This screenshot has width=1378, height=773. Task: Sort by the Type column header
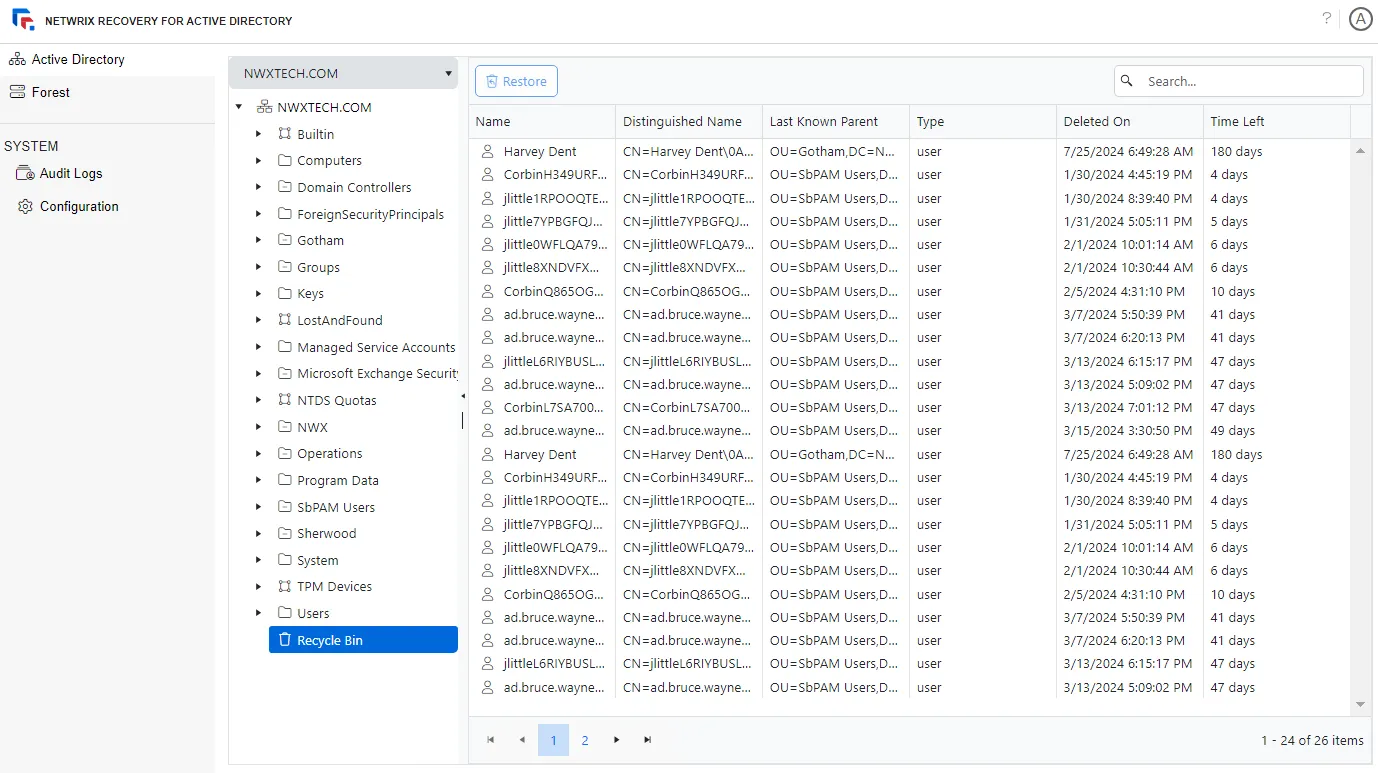click(983, 121)
